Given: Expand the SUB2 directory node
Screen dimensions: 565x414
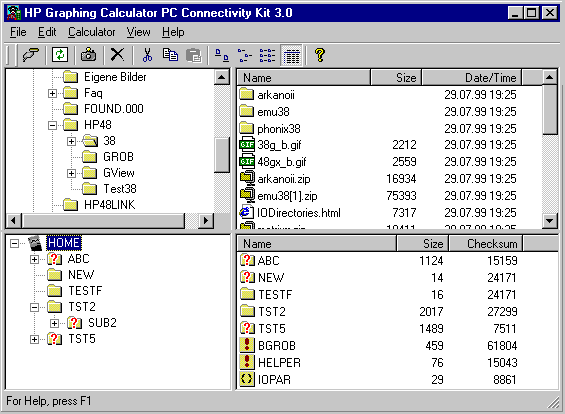Looking at the screenshot, I should [54, 323].
